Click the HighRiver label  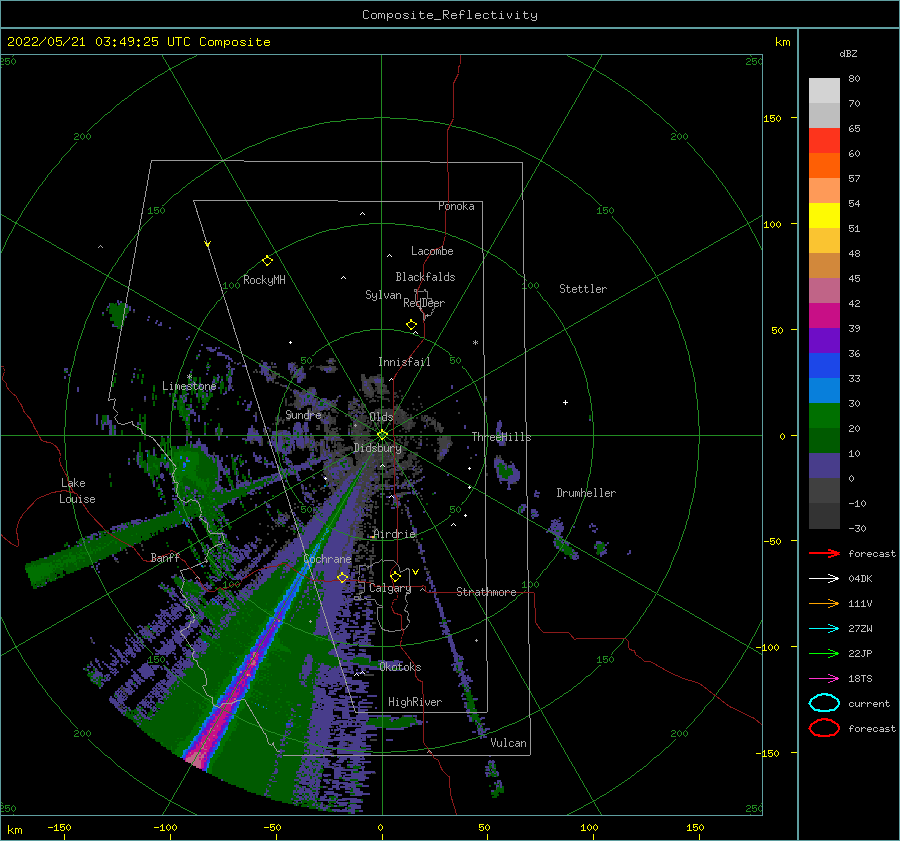tap(415, 702)
